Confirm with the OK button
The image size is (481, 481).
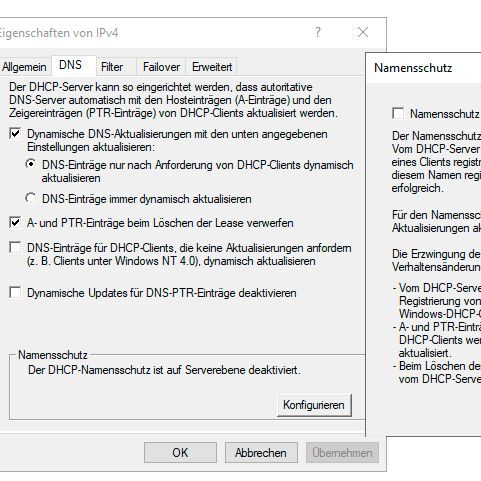click(180, 453)
